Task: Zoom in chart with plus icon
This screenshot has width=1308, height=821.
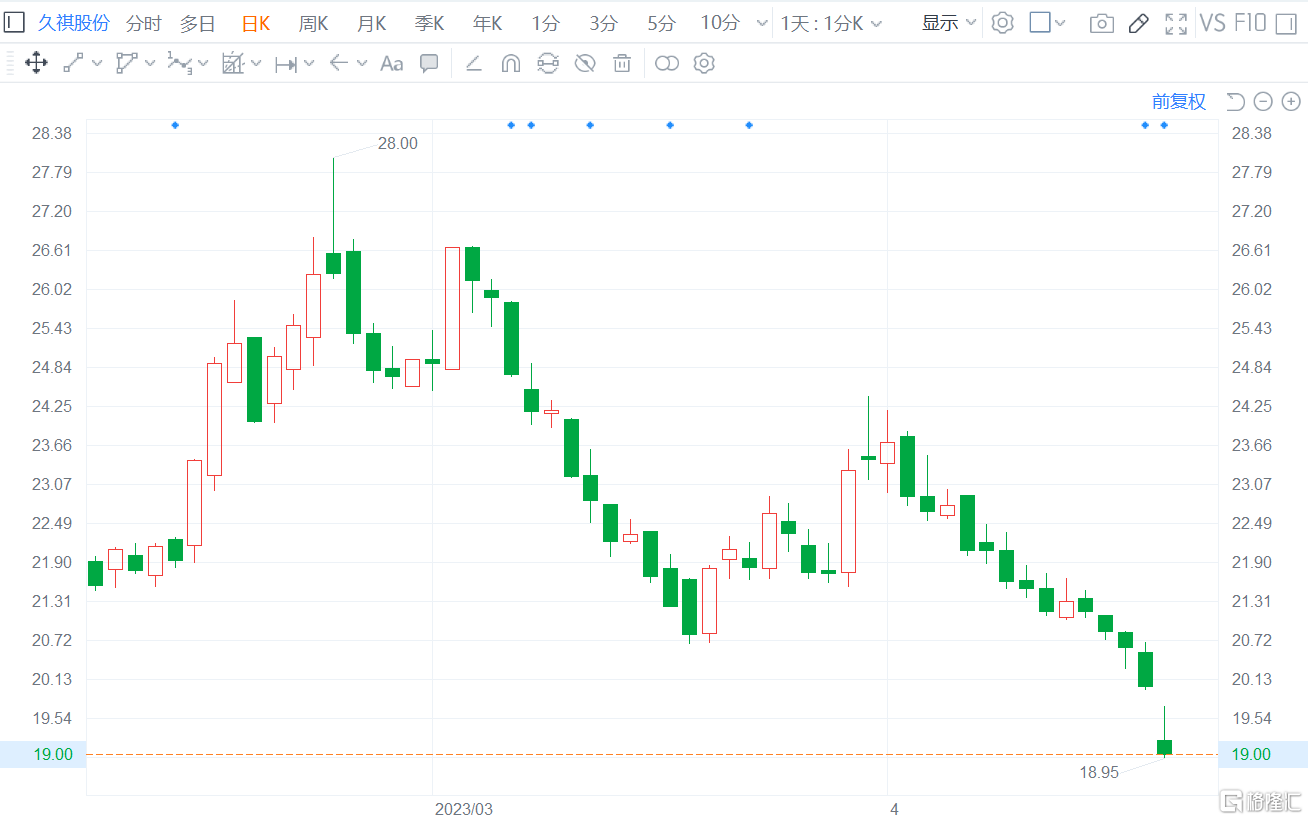Action: (x=1291, y=101)
